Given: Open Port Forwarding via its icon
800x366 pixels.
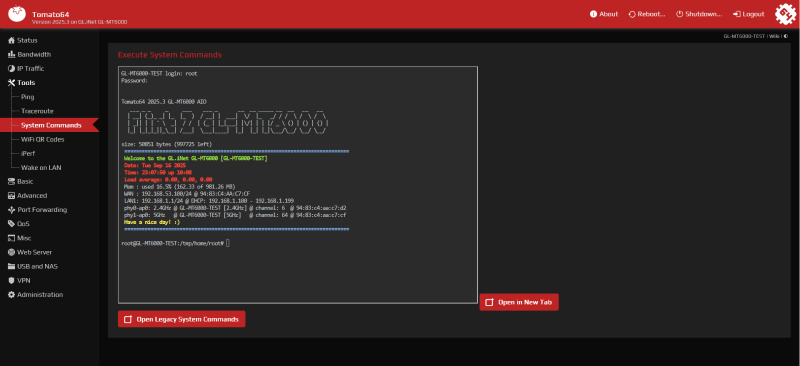Looking at the screenshot, I should pyautogui.click(x=11, y=210).
